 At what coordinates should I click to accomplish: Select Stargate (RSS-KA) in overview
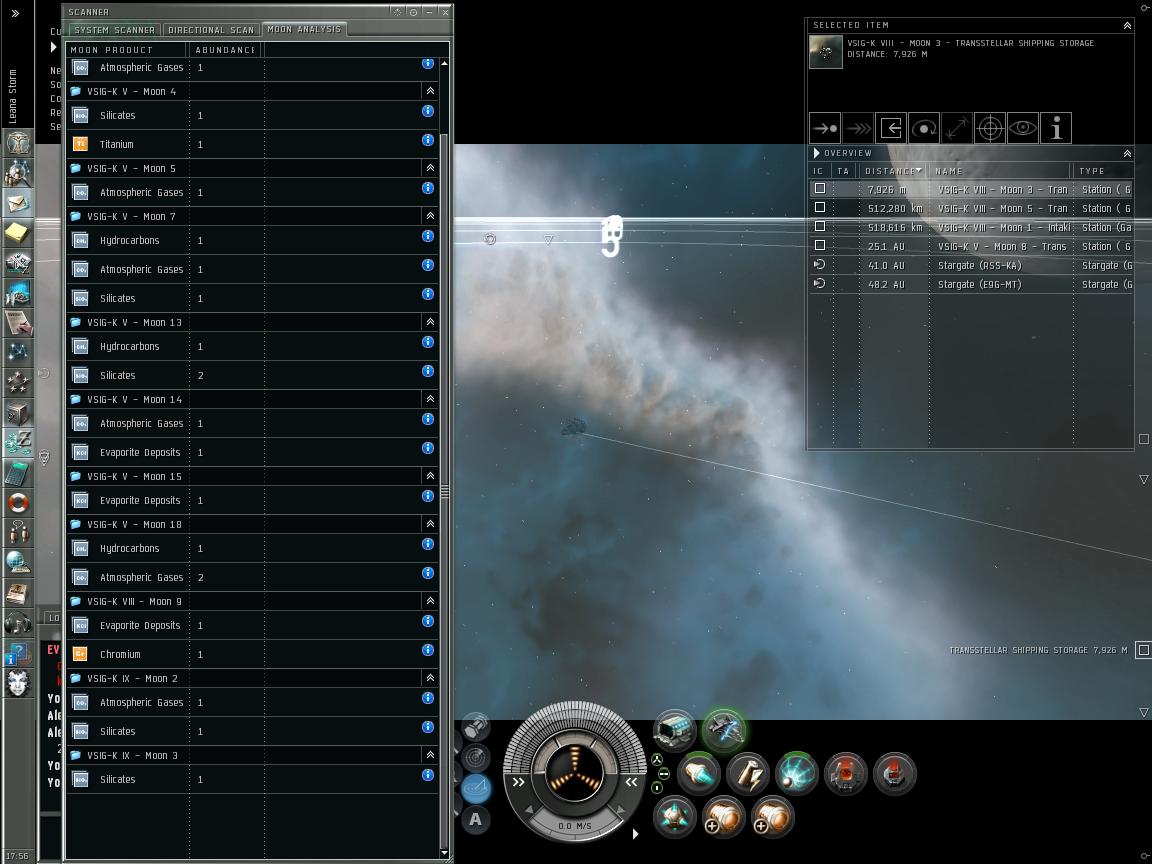tap(971, 265)
